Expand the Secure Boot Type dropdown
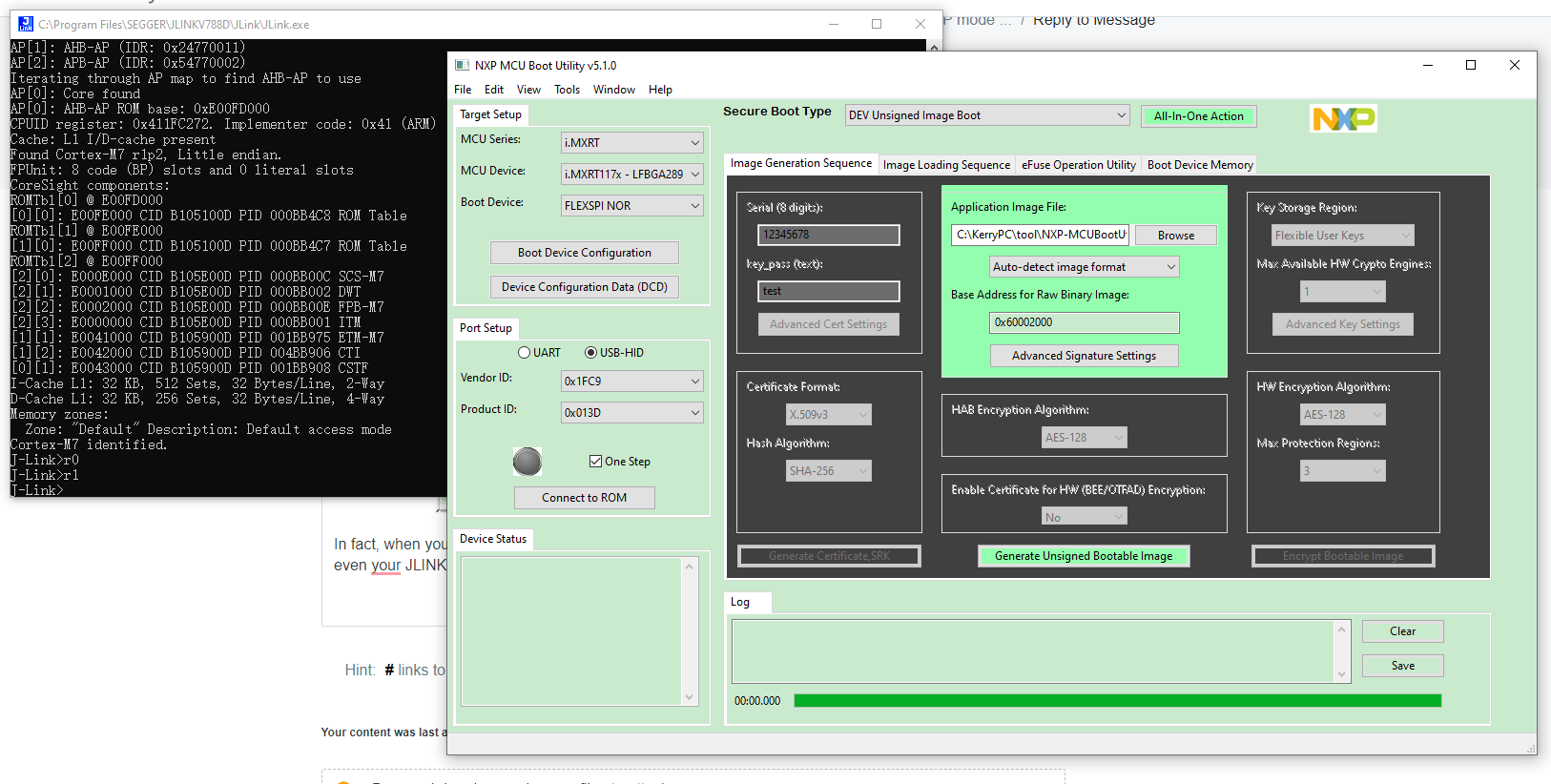The height and width of the screenshot is (784, 1551). click(987, 115)
